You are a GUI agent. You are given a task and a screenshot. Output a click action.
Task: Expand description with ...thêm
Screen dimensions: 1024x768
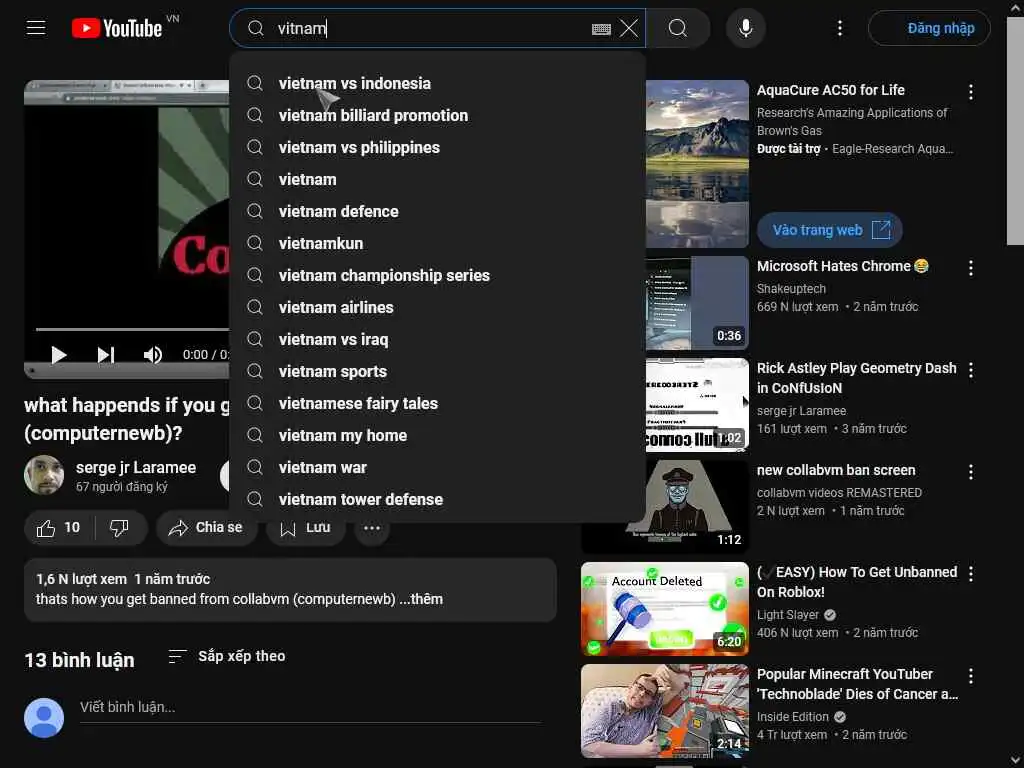[x=421, y=600]
